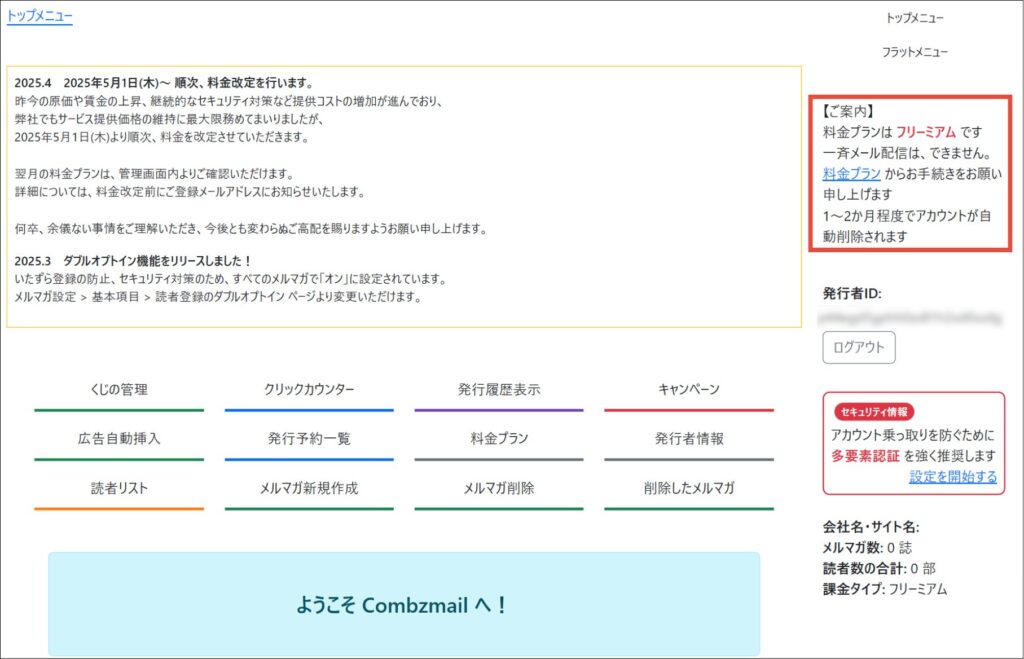Screen dimensions: 1024x659
Task: Open 広告自動挿入 menu
Action: [119, 439]
